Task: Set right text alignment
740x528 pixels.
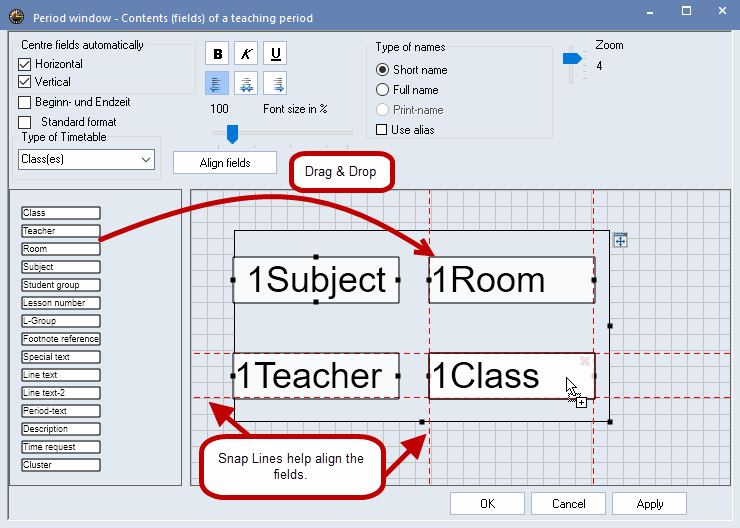Action: pos(275,83)
